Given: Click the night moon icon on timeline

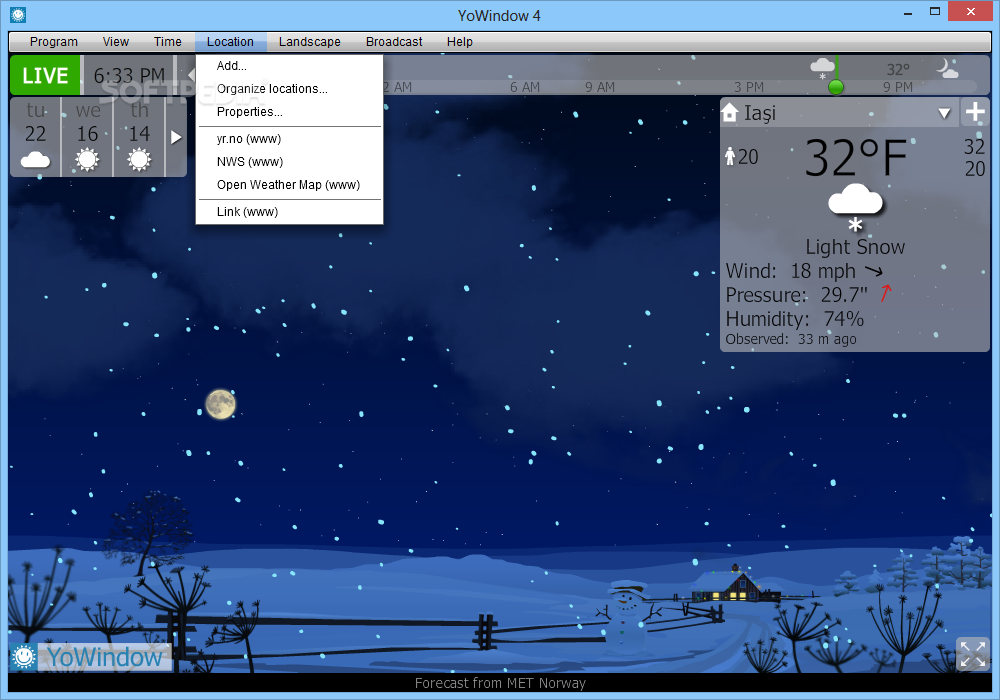Looking at the screenshot, I should (947, 68).
